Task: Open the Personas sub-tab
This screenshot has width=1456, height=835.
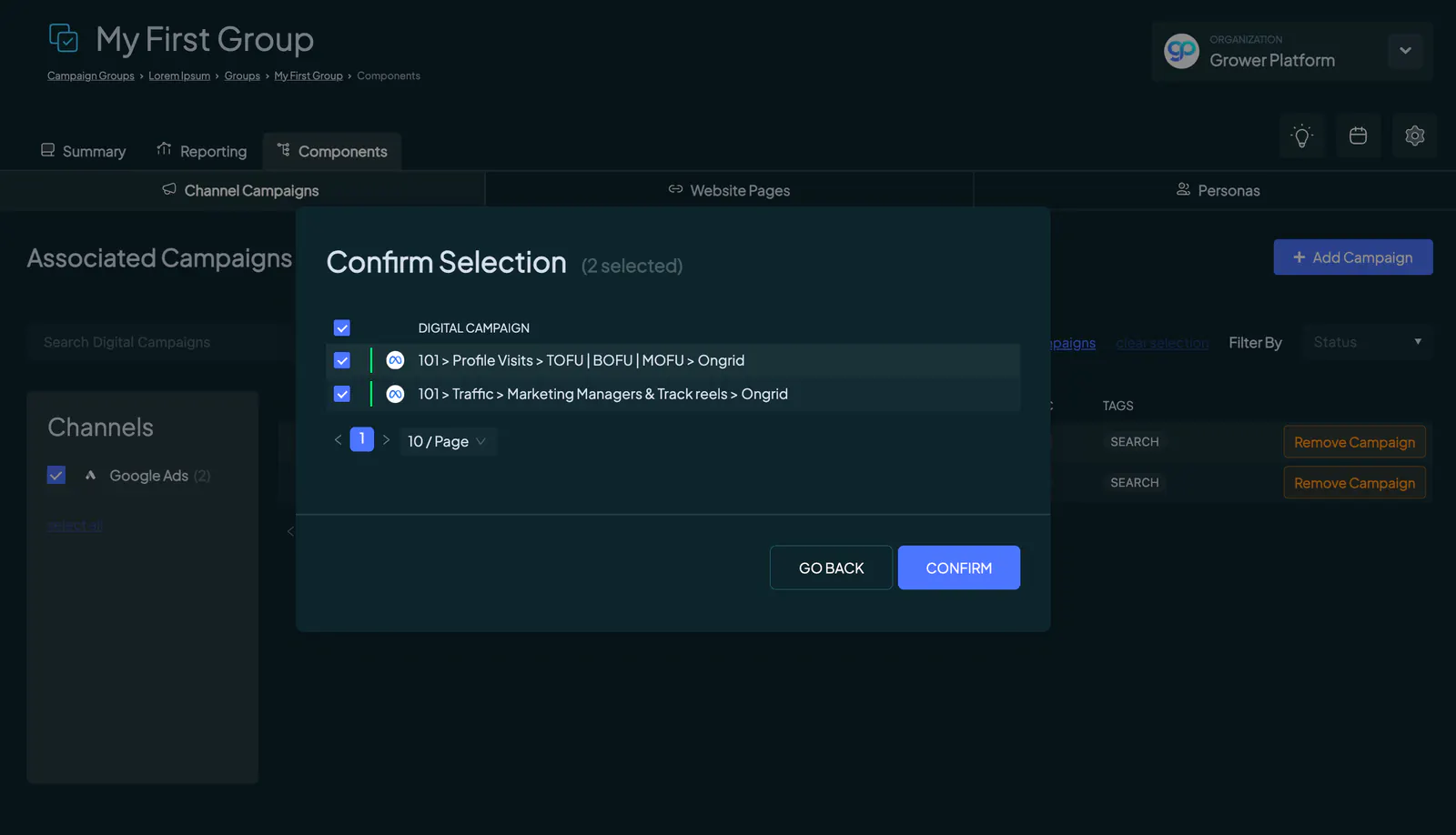Action: (x=1218, y=190)
